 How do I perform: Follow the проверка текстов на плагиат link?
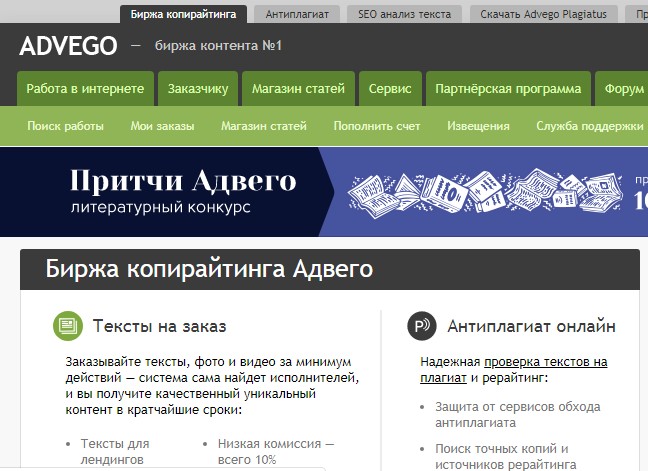tap(514, 370)
